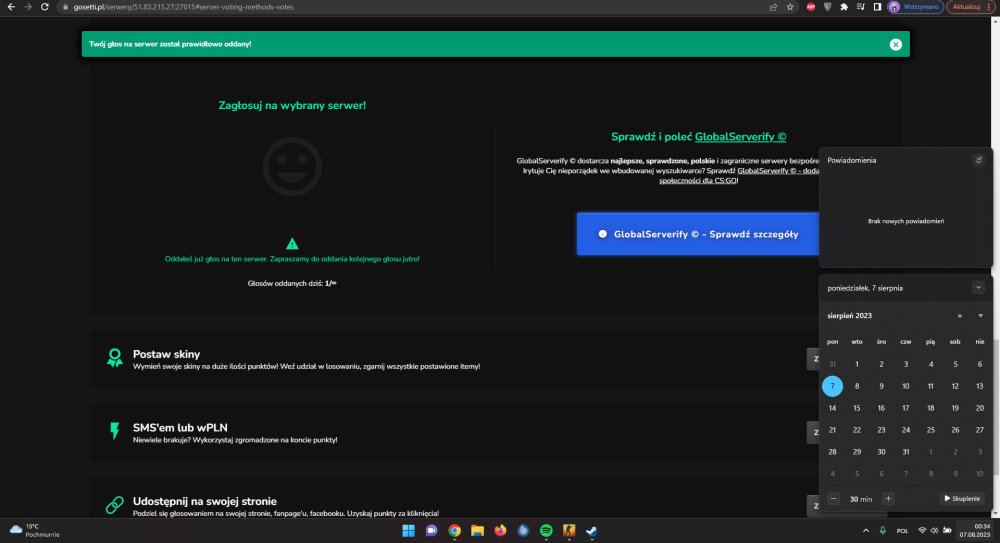Start a focus session with 'Skupienie' button
Screen dimensions: 1000x543
coord(962,498)
